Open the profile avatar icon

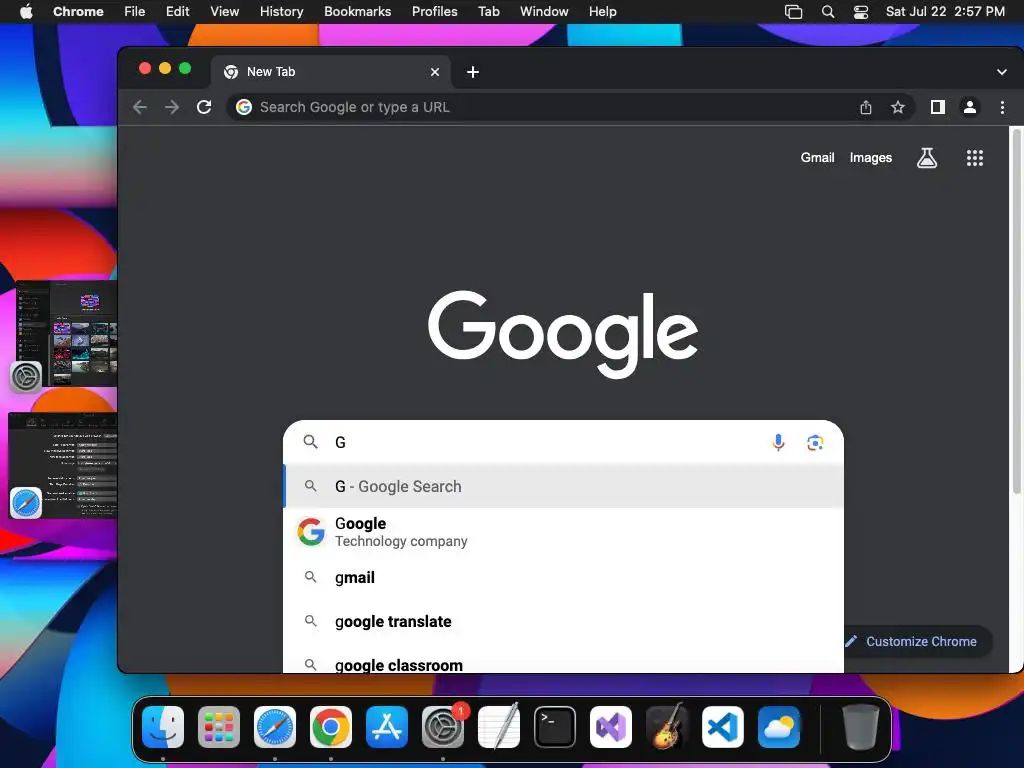tap(970, 107)
